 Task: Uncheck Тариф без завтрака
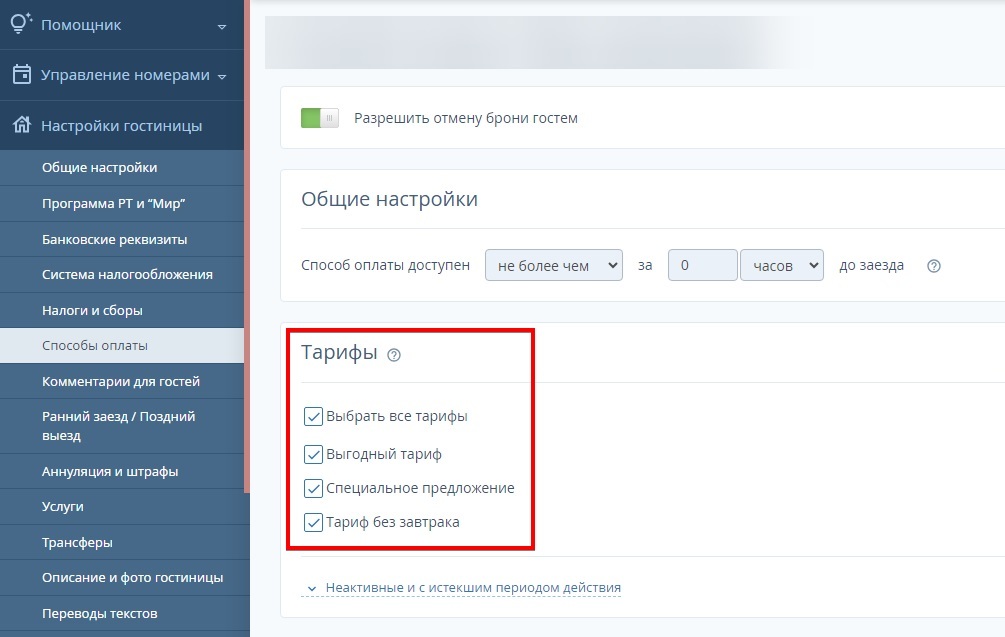click(x=312, y=522)
